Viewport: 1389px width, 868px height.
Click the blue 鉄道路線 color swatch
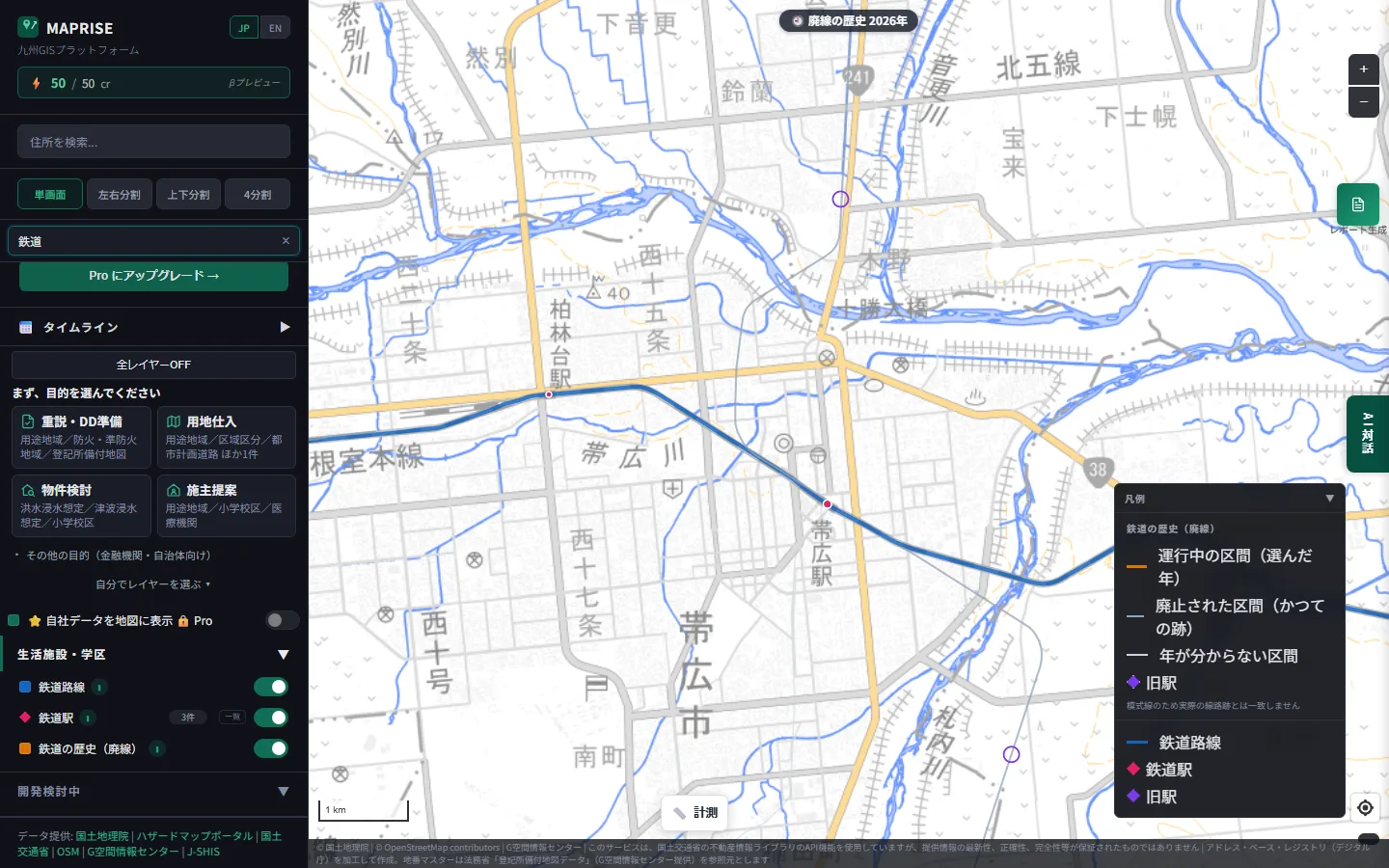coord(25,687)
